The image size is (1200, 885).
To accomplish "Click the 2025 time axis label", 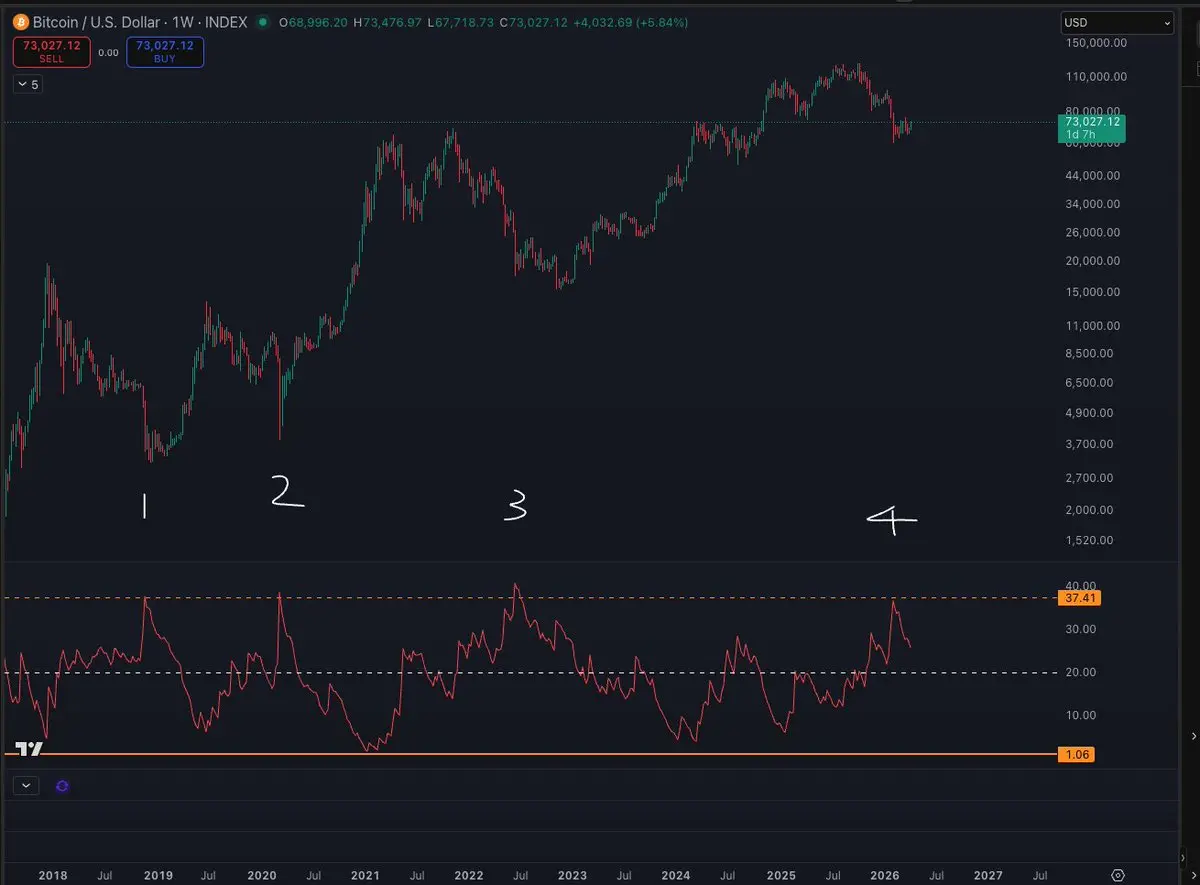I will pos(780,875).
